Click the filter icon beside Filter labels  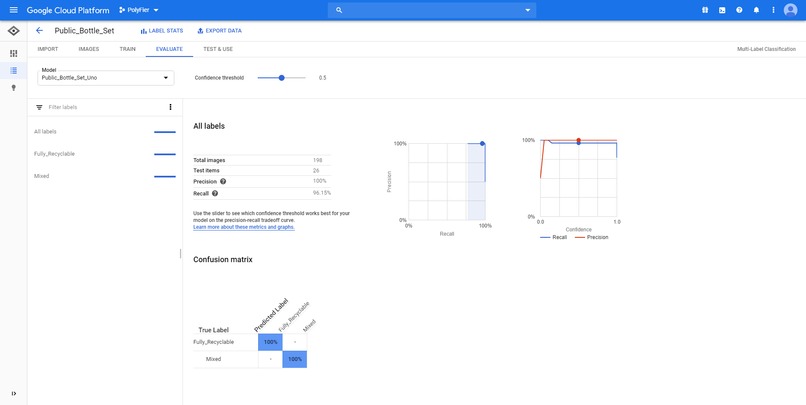[x=39, y=107]
